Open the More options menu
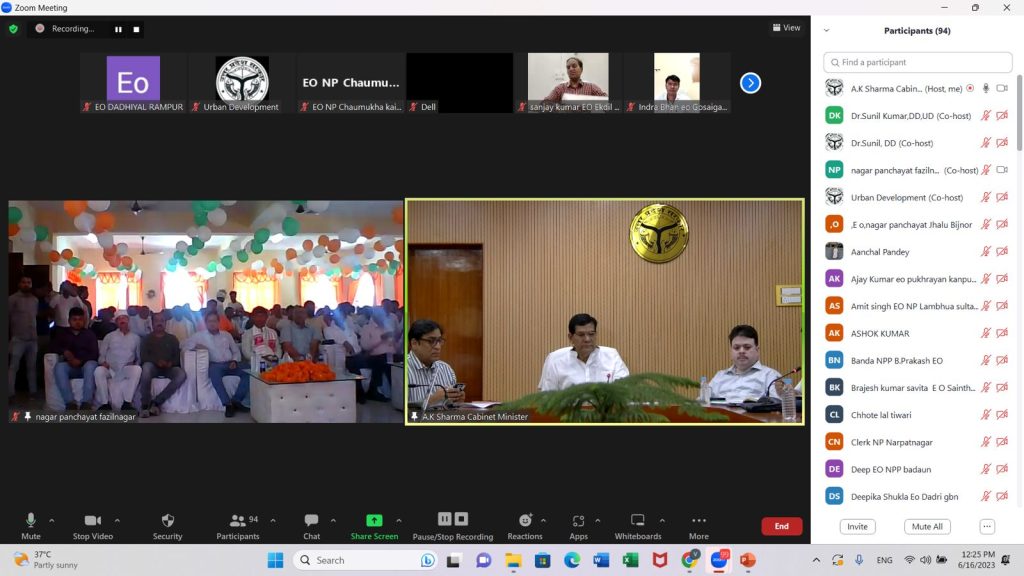 pyautogui.click(x=699, y=526)
